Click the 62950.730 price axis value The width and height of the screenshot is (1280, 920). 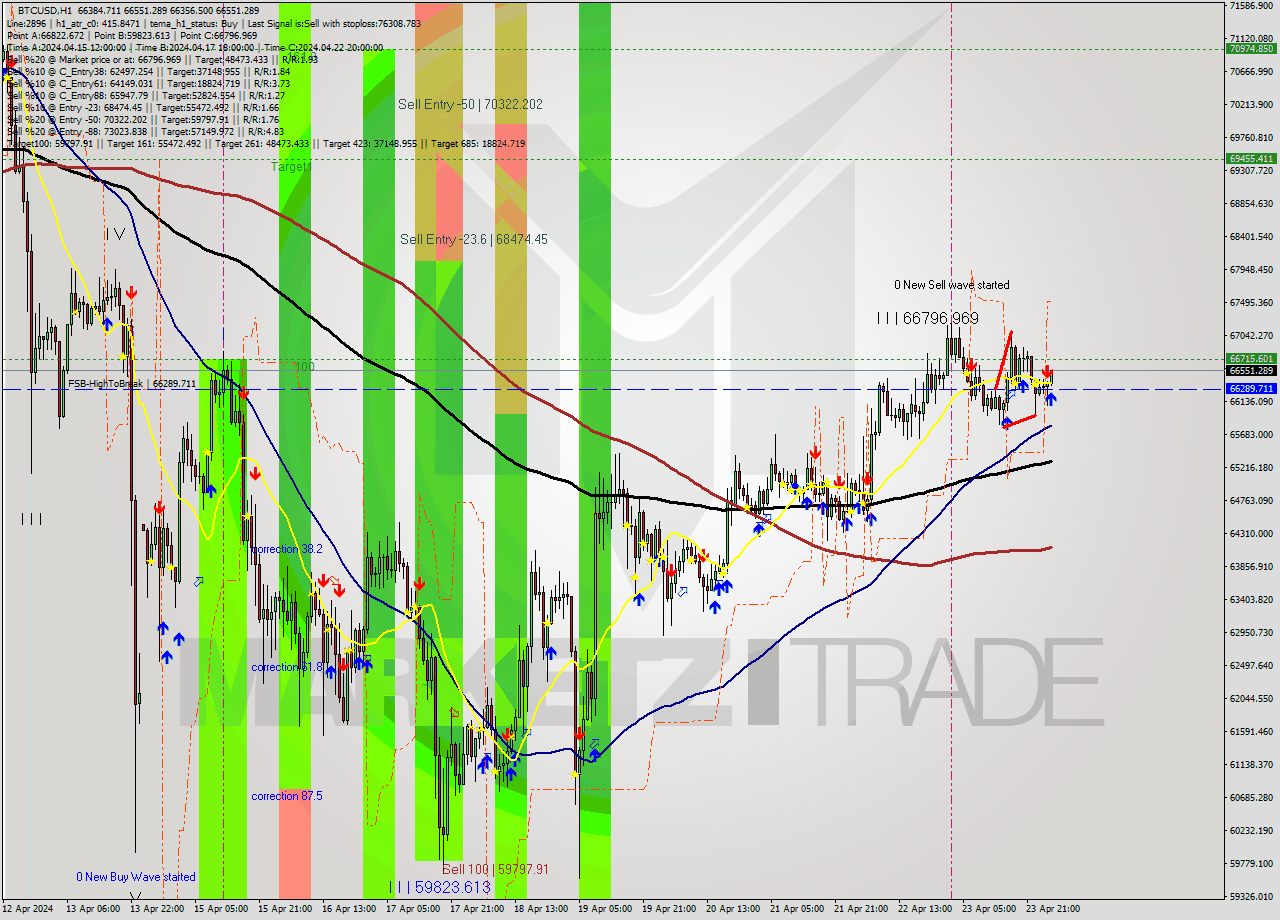coord(1250,633)
